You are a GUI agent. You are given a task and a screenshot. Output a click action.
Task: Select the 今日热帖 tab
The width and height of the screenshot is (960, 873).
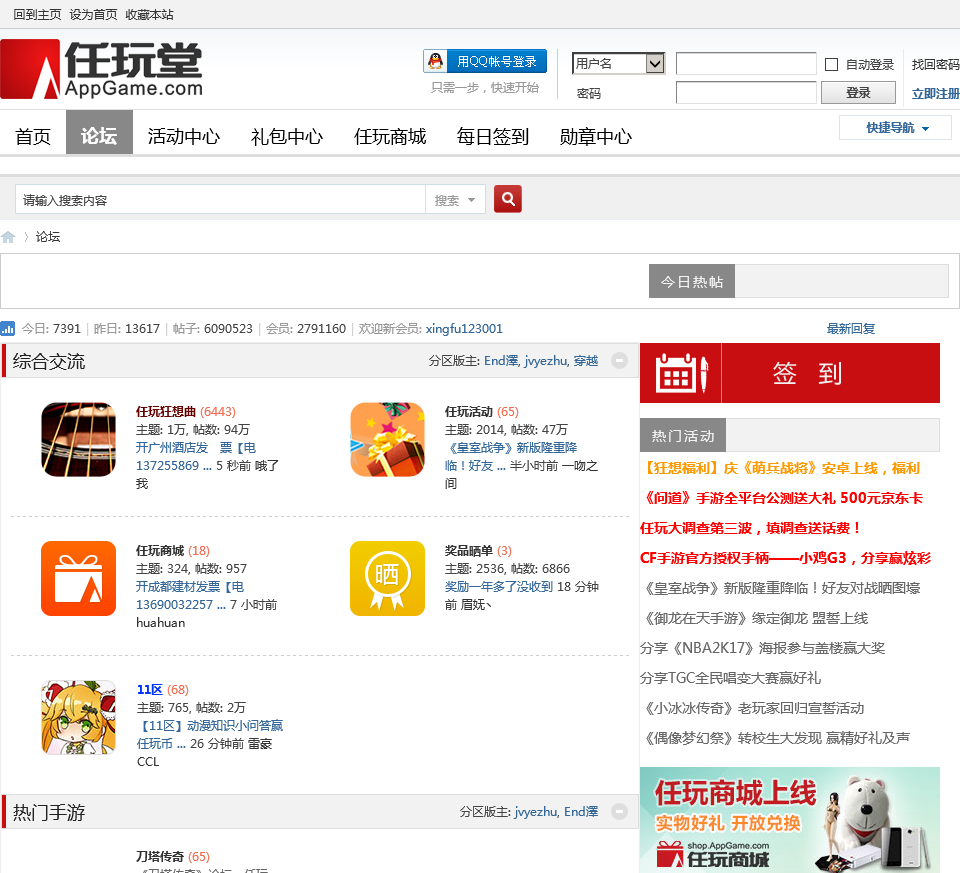tap(692, 282)
